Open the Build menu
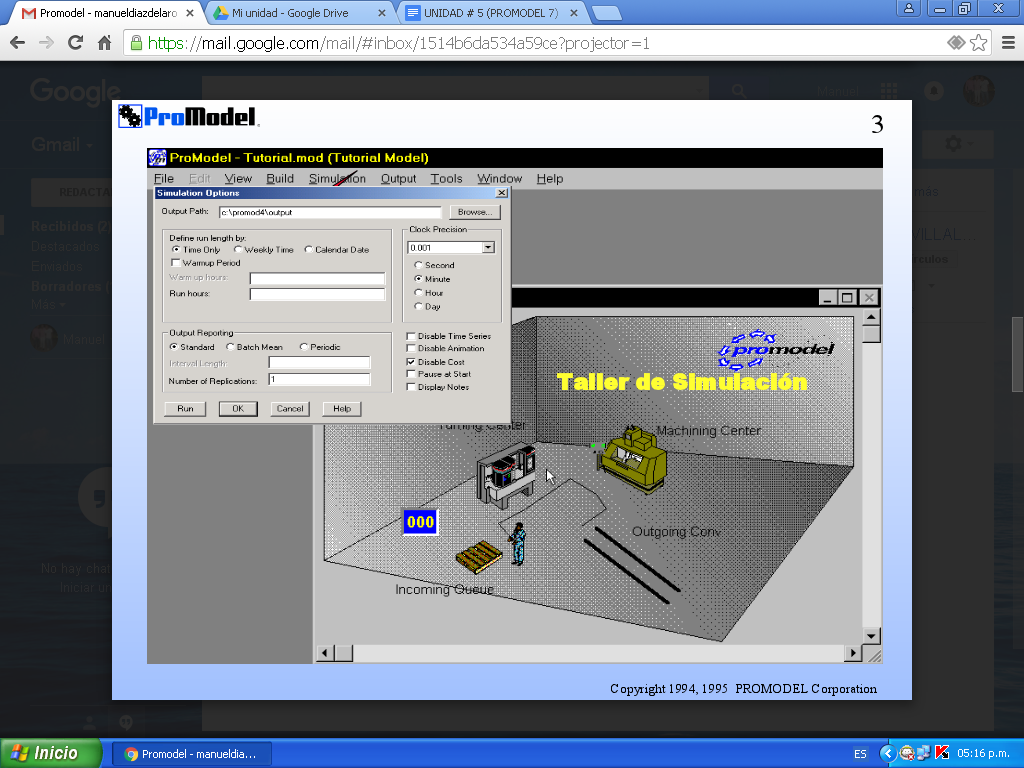 click(280, 178)
